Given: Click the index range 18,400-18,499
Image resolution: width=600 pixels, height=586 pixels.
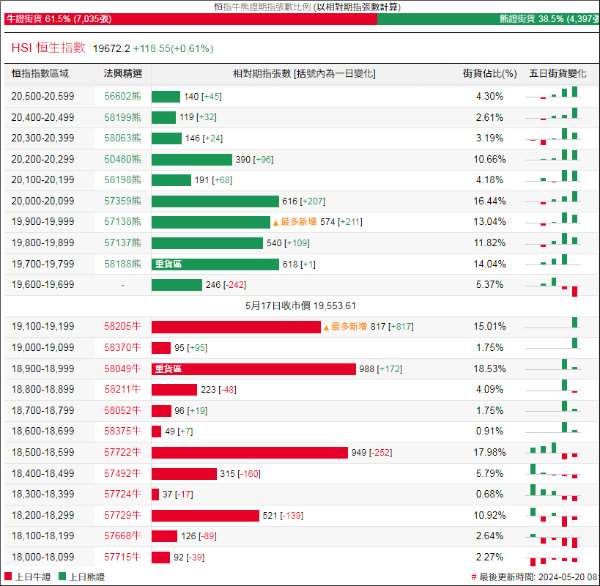Looking at the screenshot, I should tap(43, 473).
